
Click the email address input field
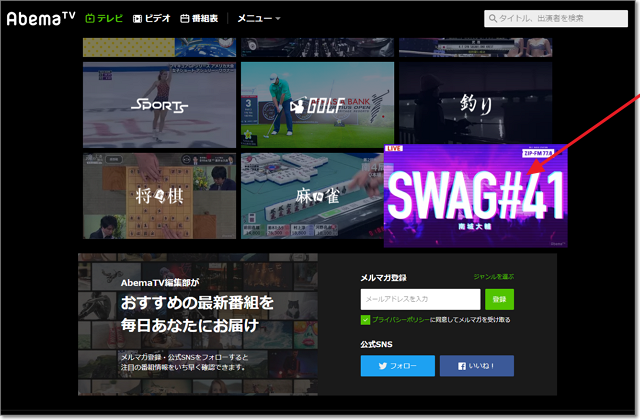click(420, 299)
